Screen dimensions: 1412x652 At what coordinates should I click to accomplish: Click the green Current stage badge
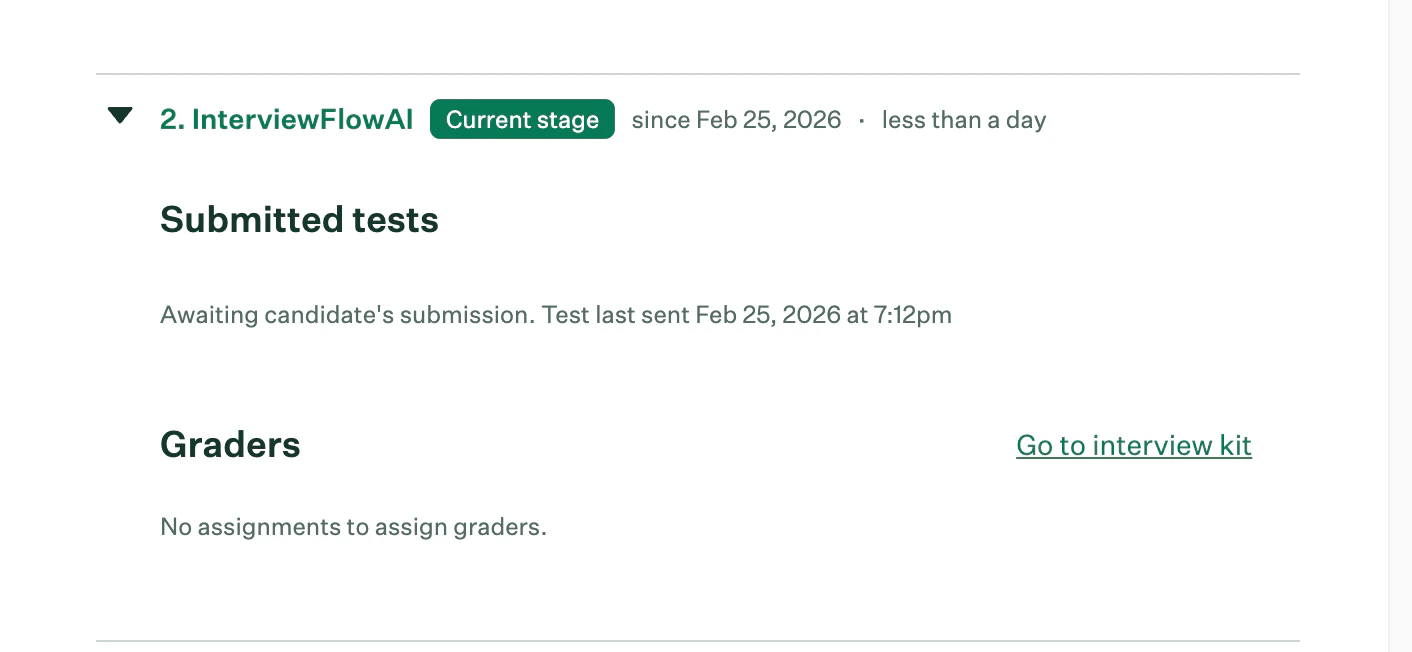(x=522, y=119)
